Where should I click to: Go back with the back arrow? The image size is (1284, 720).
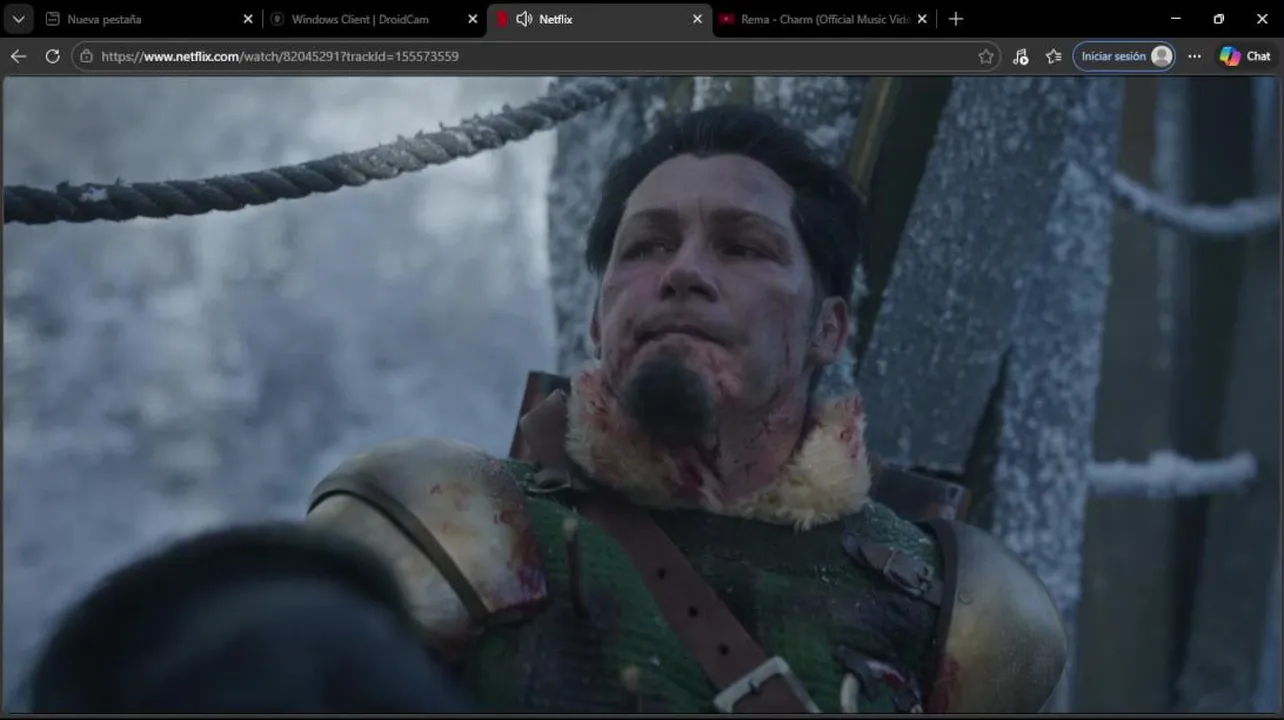pos(18,56)
